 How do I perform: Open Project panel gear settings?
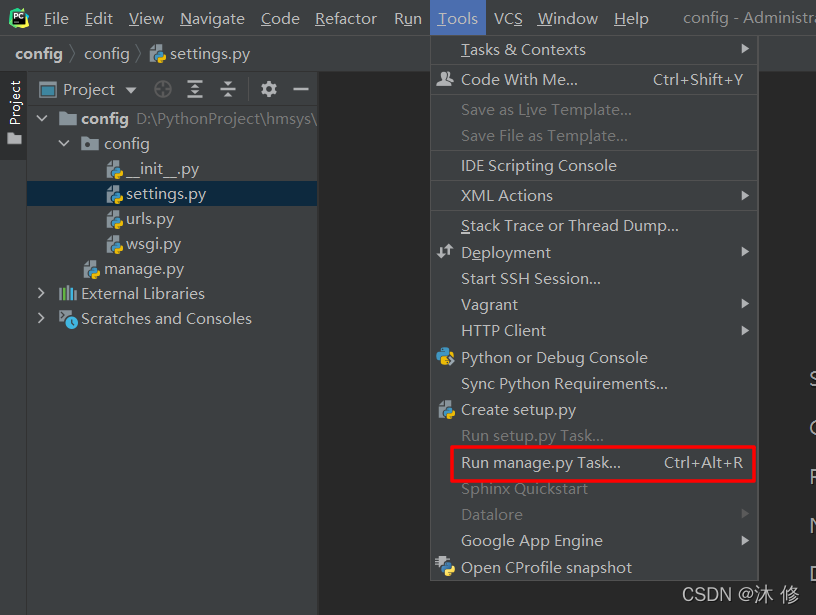pyautogui.click(x=269, y=89)
